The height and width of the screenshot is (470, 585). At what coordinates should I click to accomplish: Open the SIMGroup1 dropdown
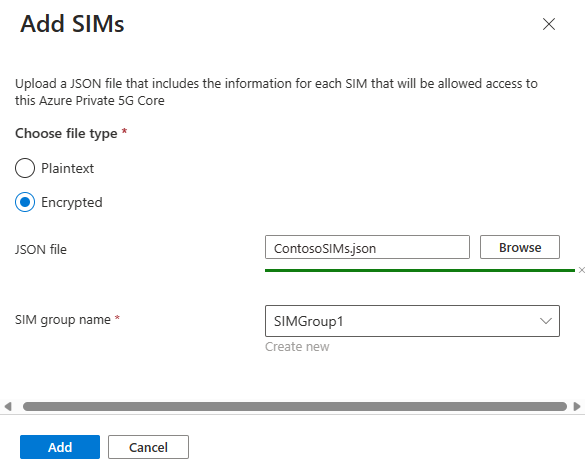pyautogui.click(x=412, y=321)
